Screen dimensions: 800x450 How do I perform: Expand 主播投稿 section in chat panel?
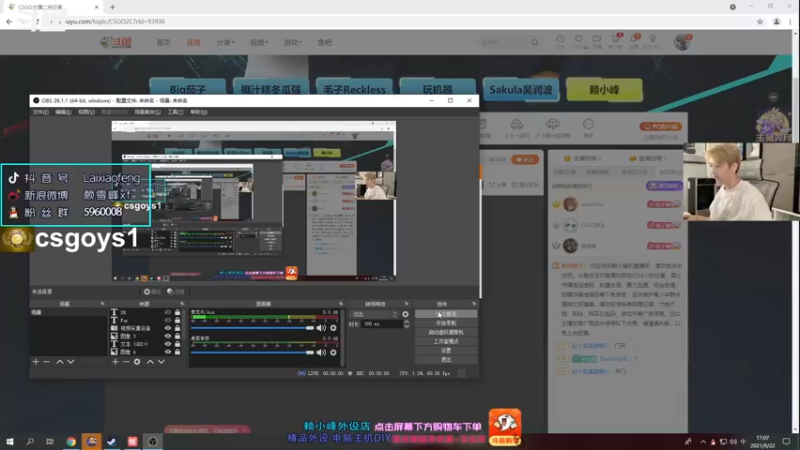click(x=583, y=158)
